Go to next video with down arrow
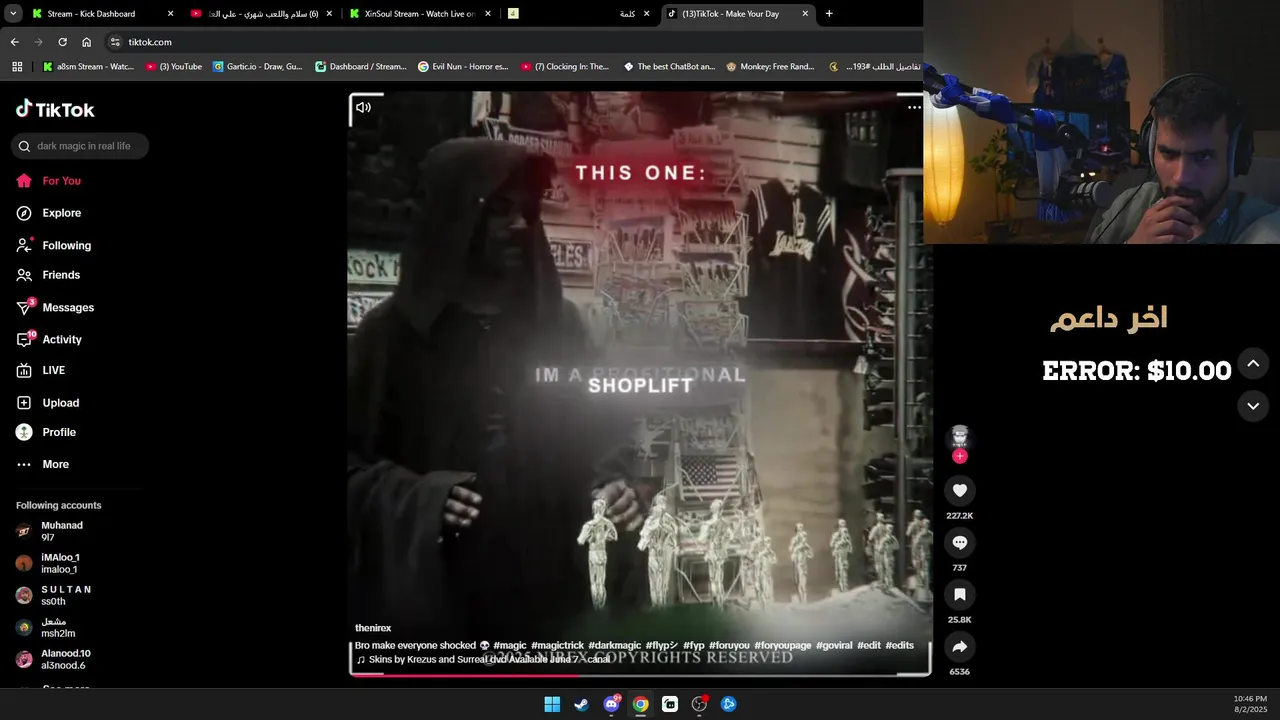 pyautogui.click(x=1253, y=405)
